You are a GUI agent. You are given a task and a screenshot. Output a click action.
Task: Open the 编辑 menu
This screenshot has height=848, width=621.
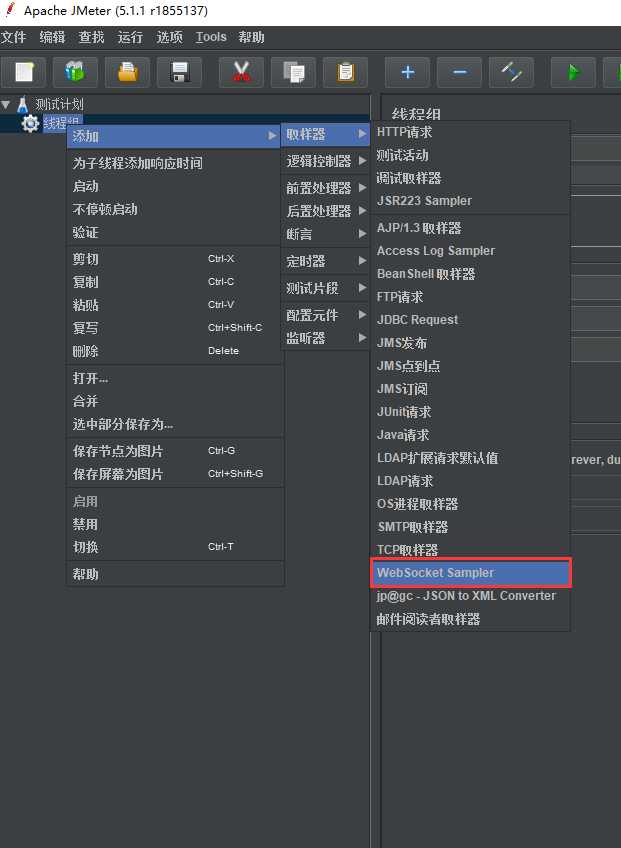(x=52, y=37)
